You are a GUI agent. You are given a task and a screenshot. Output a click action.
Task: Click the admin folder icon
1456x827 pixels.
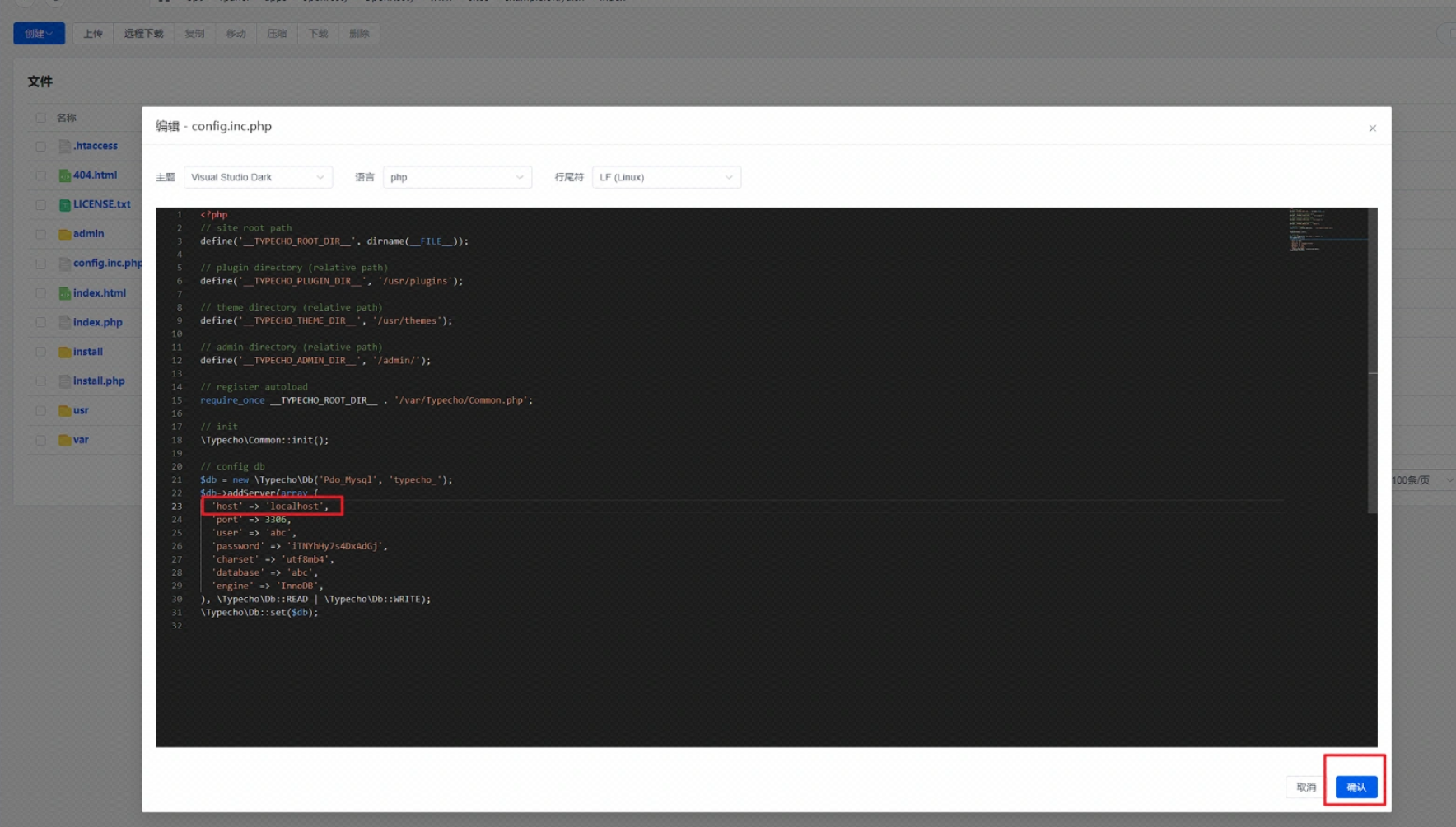click(x=64, y=235)
